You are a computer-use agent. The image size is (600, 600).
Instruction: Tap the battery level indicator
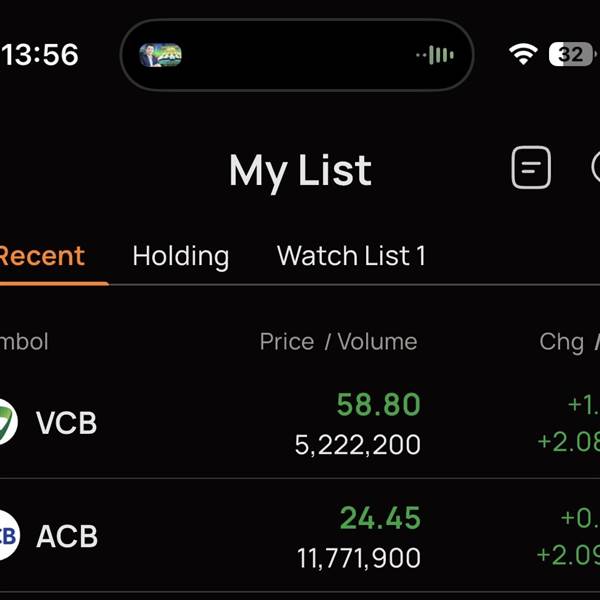click(x=571, y=54)
